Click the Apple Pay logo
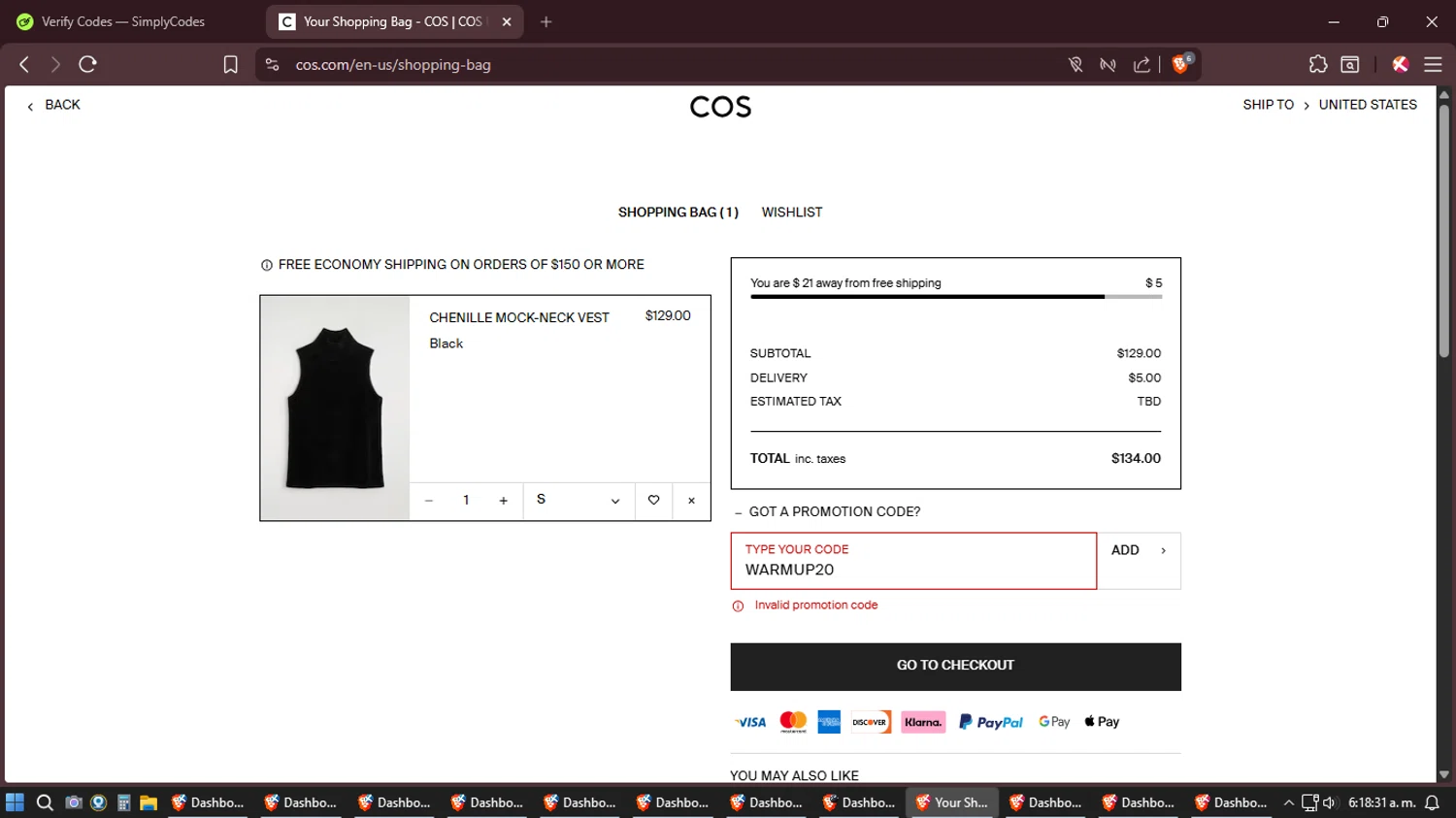 tap(1102, 722)
